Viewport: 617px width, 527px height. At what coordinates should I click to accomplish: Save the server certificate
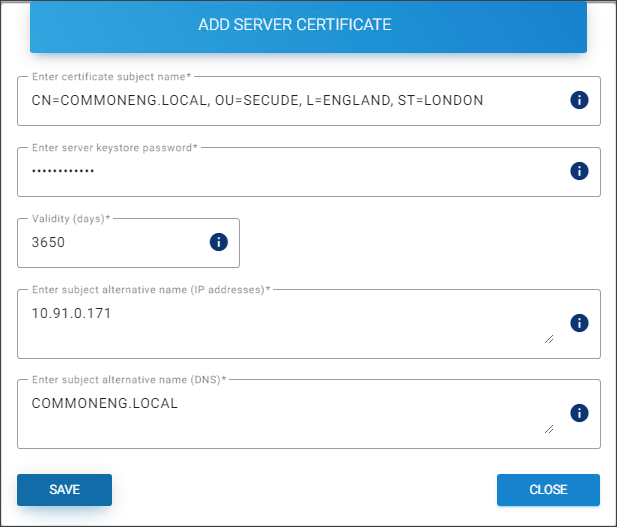[64, 490]
